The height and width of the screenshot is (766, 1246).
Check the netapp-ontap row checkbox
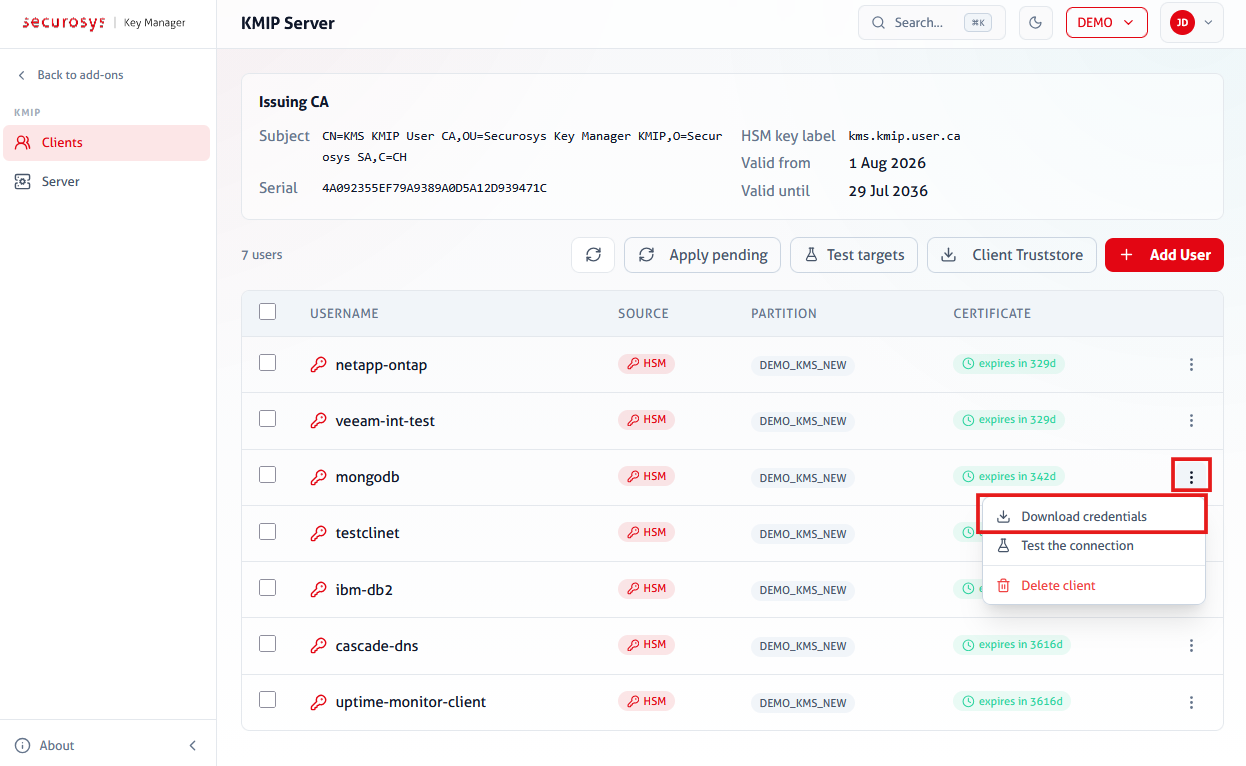pyautogui.click(x=267, y=363)
